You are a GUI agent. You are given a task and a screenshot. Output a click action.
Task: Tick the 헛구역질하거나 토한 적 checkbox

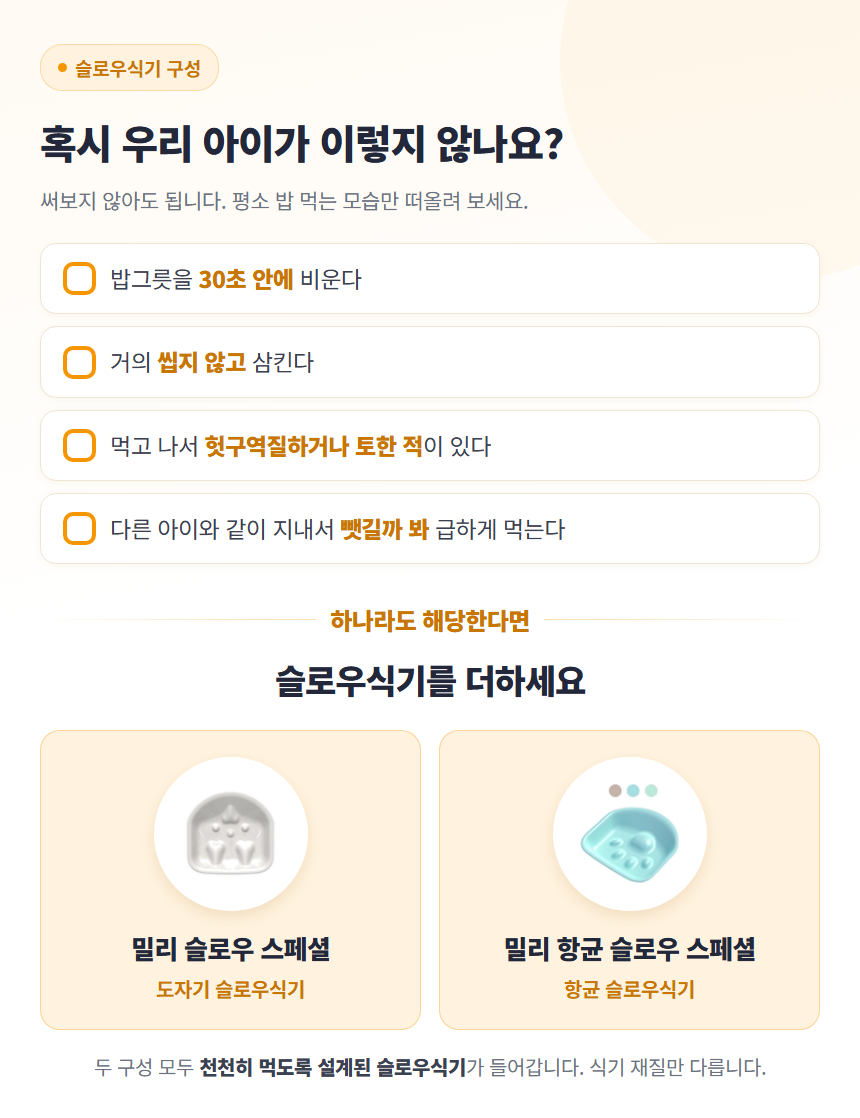point(79,446)
